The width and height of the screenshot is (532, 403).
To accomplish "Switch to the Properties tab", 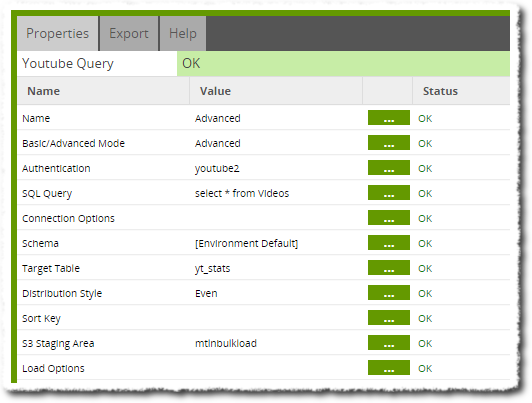I will tap(58, 34).
